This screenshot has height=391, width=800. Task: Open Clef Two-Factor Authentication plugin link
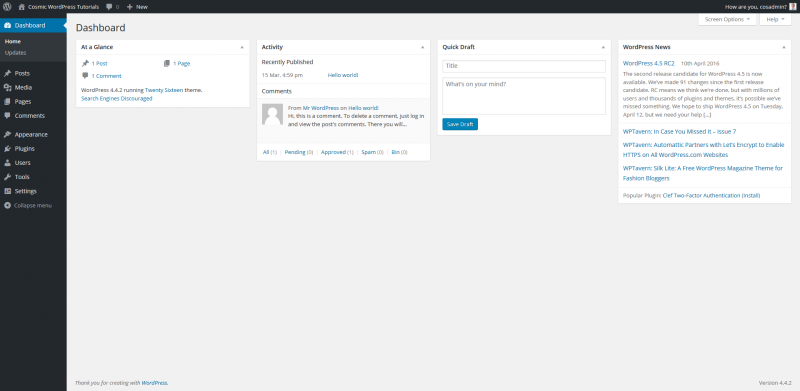(701, 196)
